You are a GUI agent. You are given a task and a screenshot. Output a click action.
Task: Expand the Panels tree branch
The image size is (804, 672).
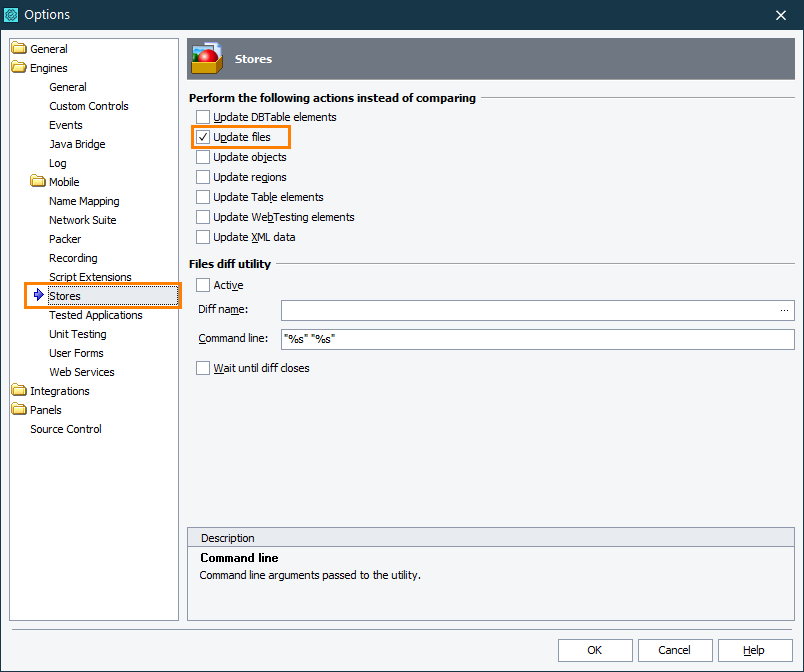click(19, 409)
